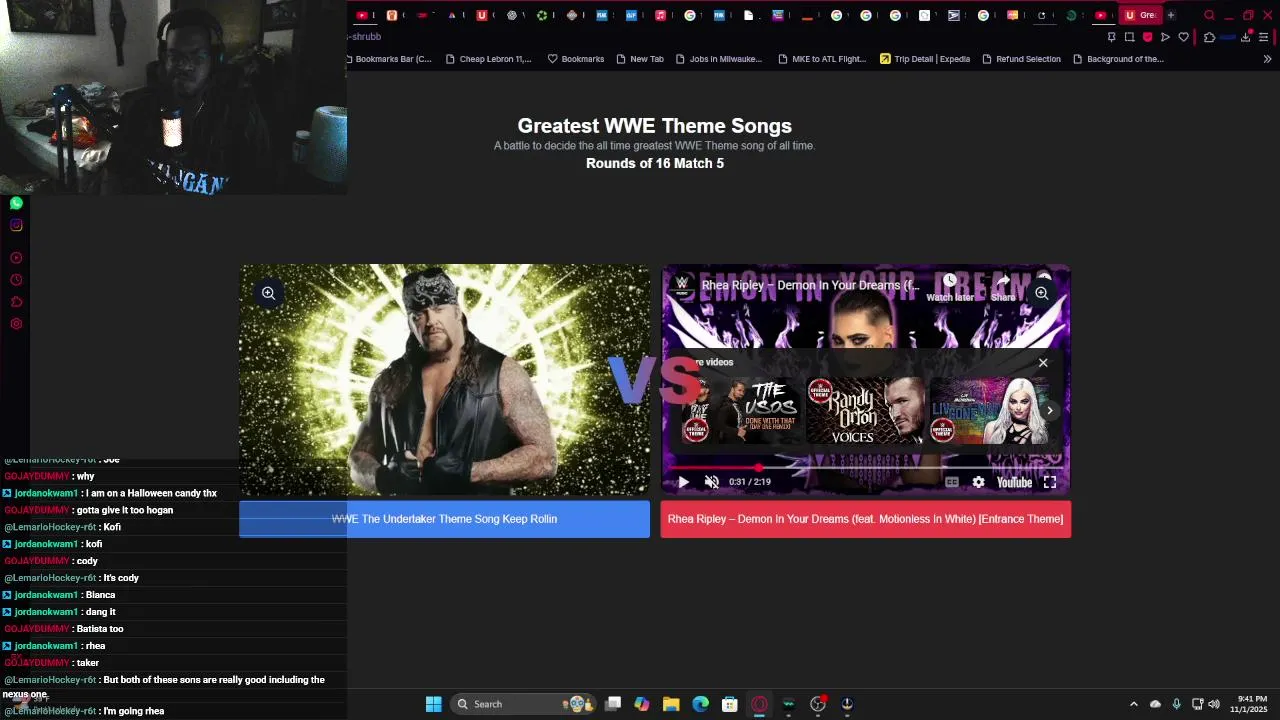Seek on the YouTube video progress bar
This screenshot has width=1280, height=720.
(x=865, y=467)
